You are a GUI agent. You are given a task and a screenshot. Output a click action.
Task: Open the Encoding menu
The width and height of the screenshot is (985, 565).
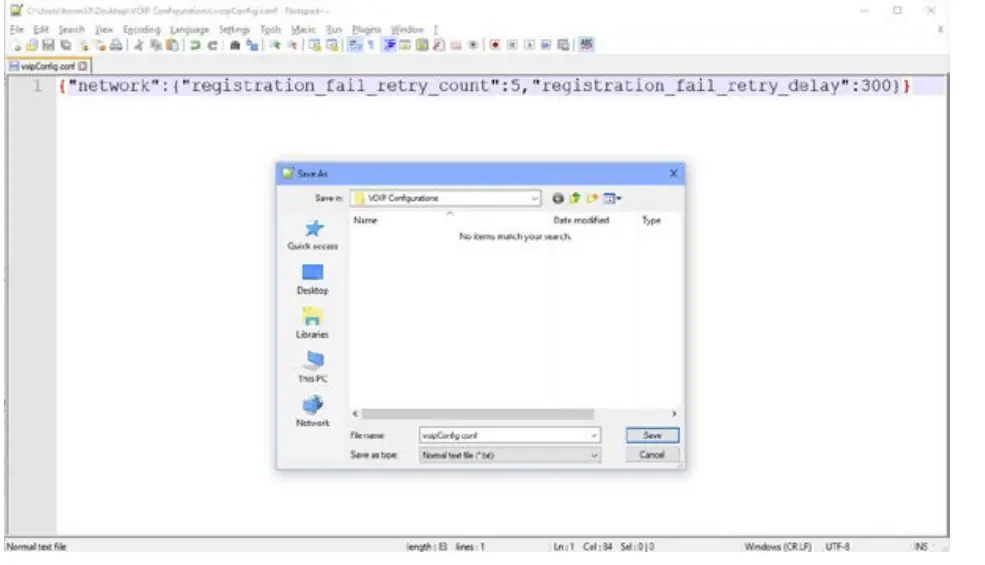click(x=141, y=30)
